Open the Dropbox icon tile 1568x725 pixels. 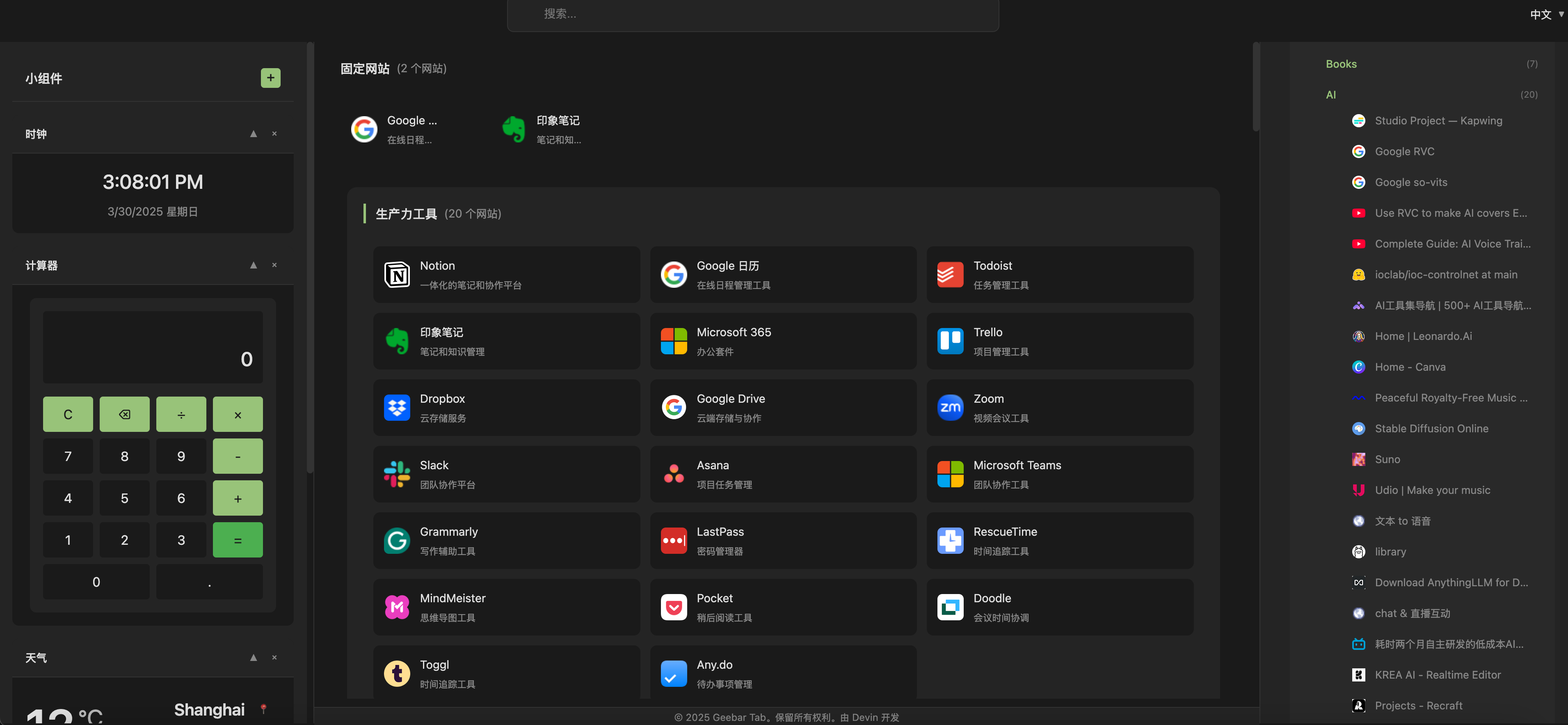click(x=397, y=408)
